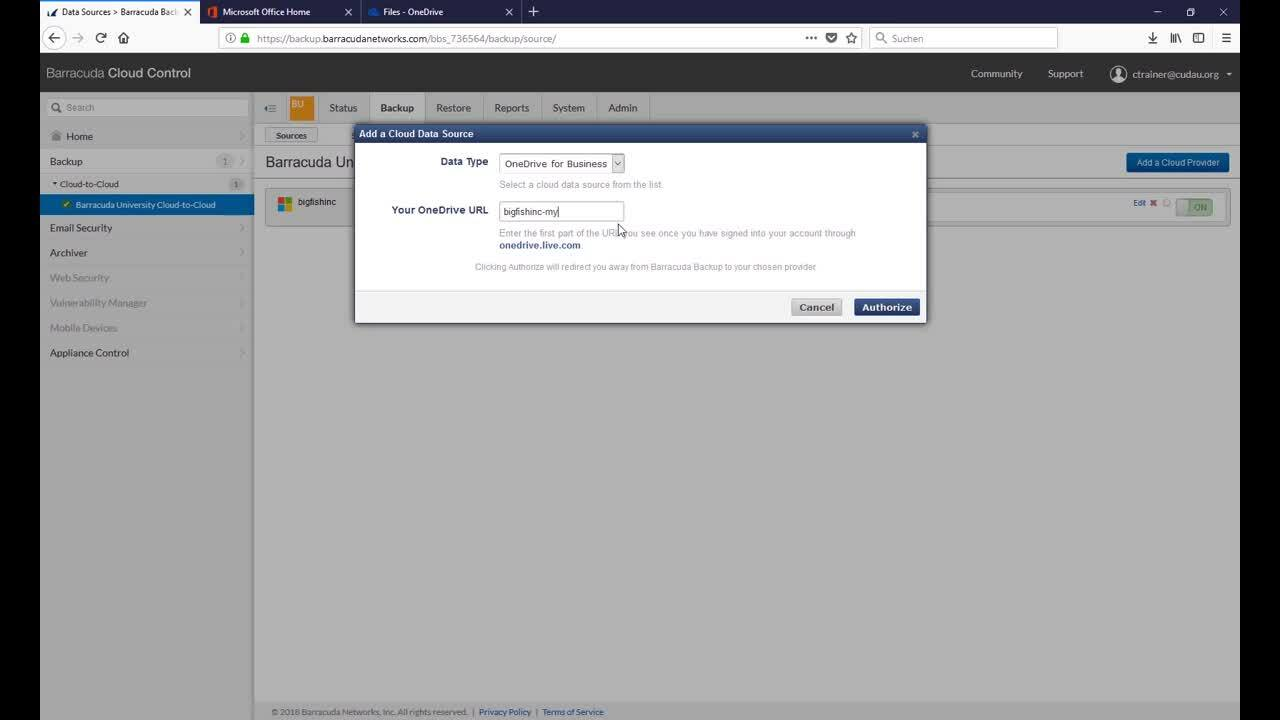Open the onedrive.live.com link

539,245
